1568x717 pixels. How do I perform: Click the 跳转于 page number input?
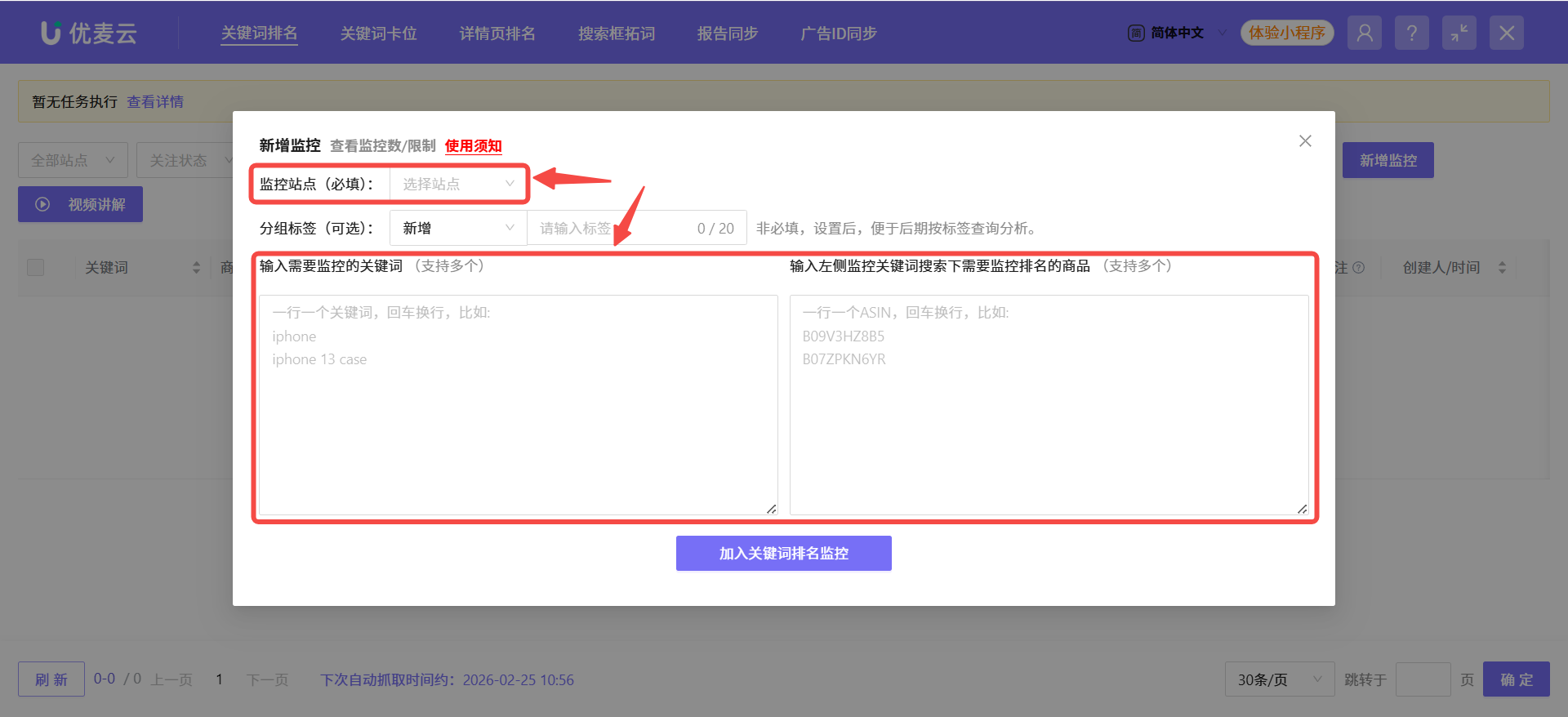(x=1423, y=679)
